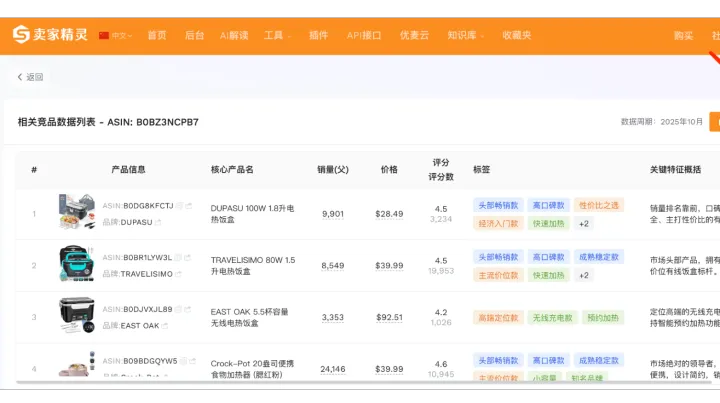The width and height of the screenshot is (720, 403).
Task: Copy ASIN B09BDGQYW5 with the copy icon
Action: 183,361
